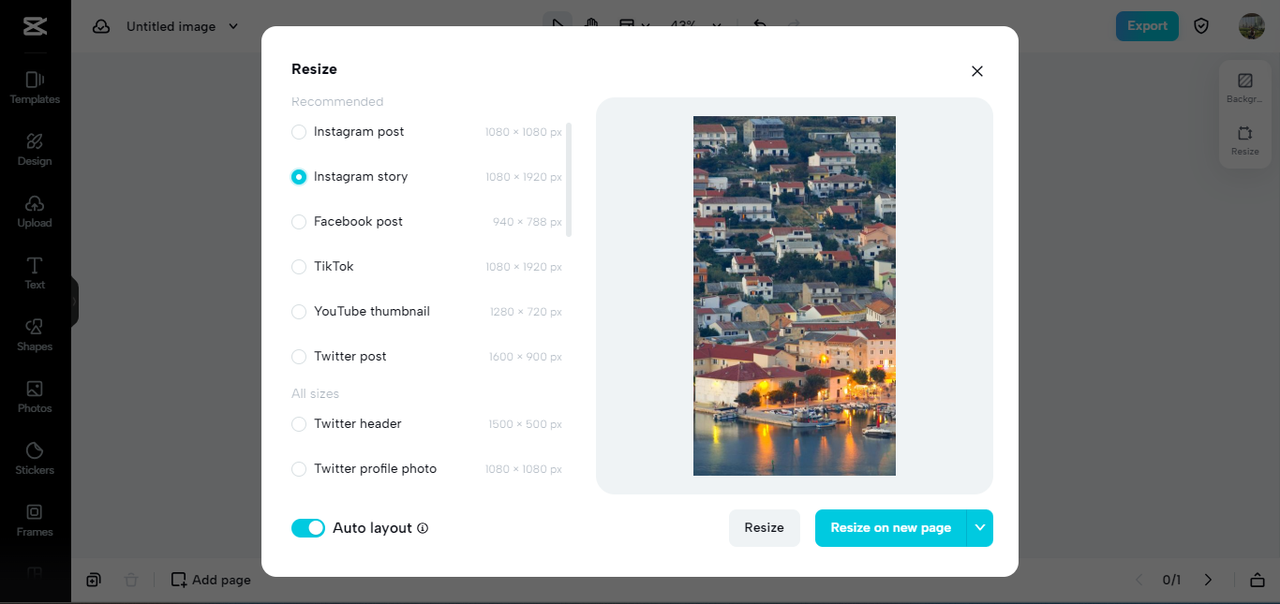
Task: Toggle the Auto layout switch
Action: tap(308, 528)
